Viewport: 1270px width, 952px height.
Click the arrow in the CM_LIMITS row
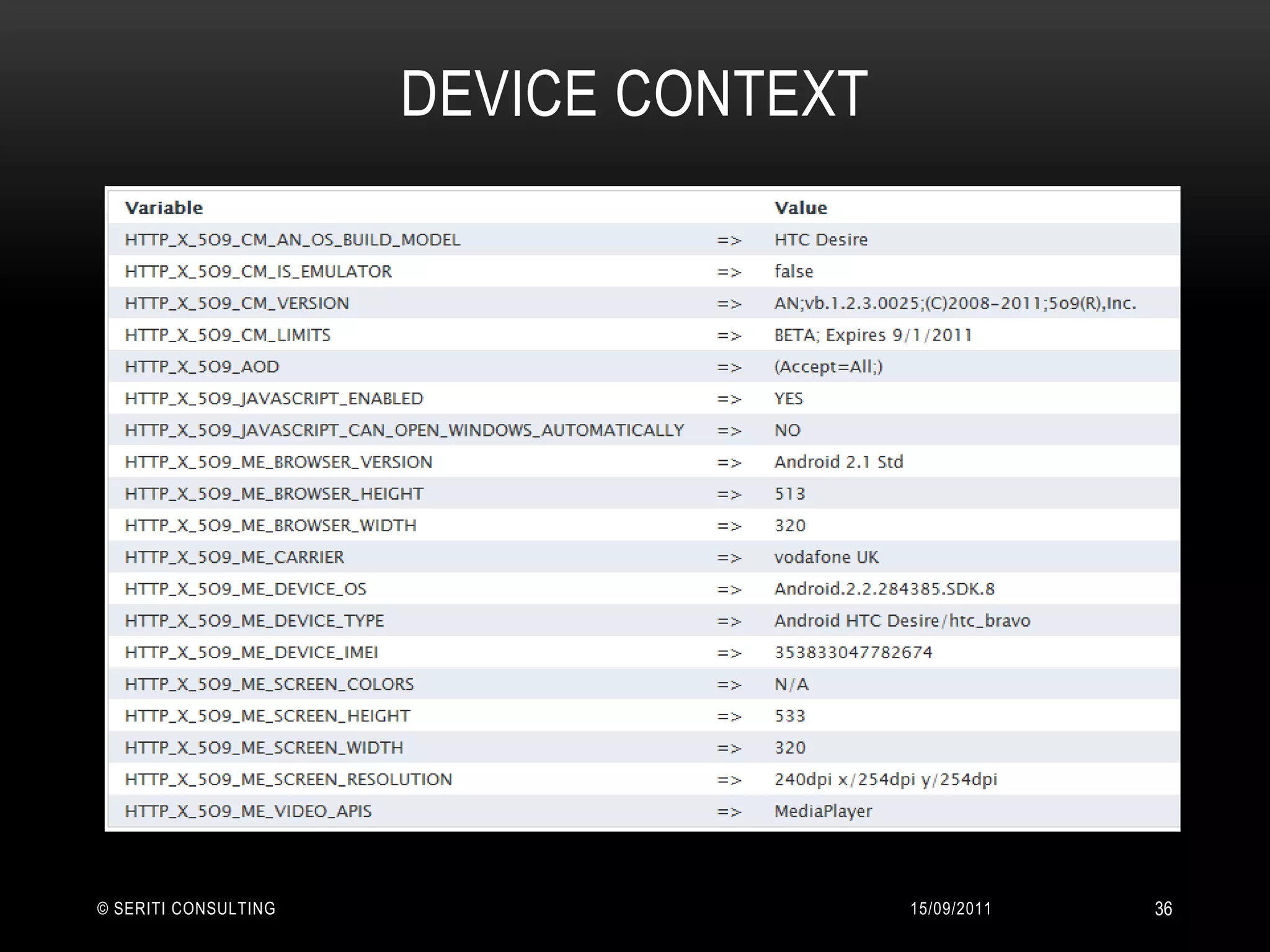pyautogui.click(x=729, y=337)
